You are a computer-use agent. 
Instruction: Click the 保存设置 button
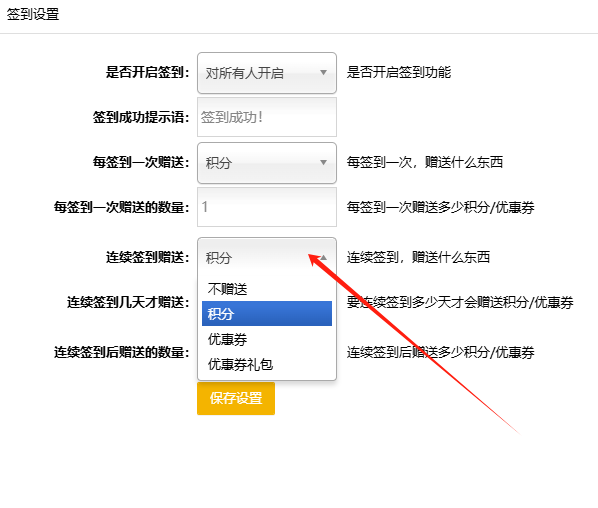(x=236, y=398)
